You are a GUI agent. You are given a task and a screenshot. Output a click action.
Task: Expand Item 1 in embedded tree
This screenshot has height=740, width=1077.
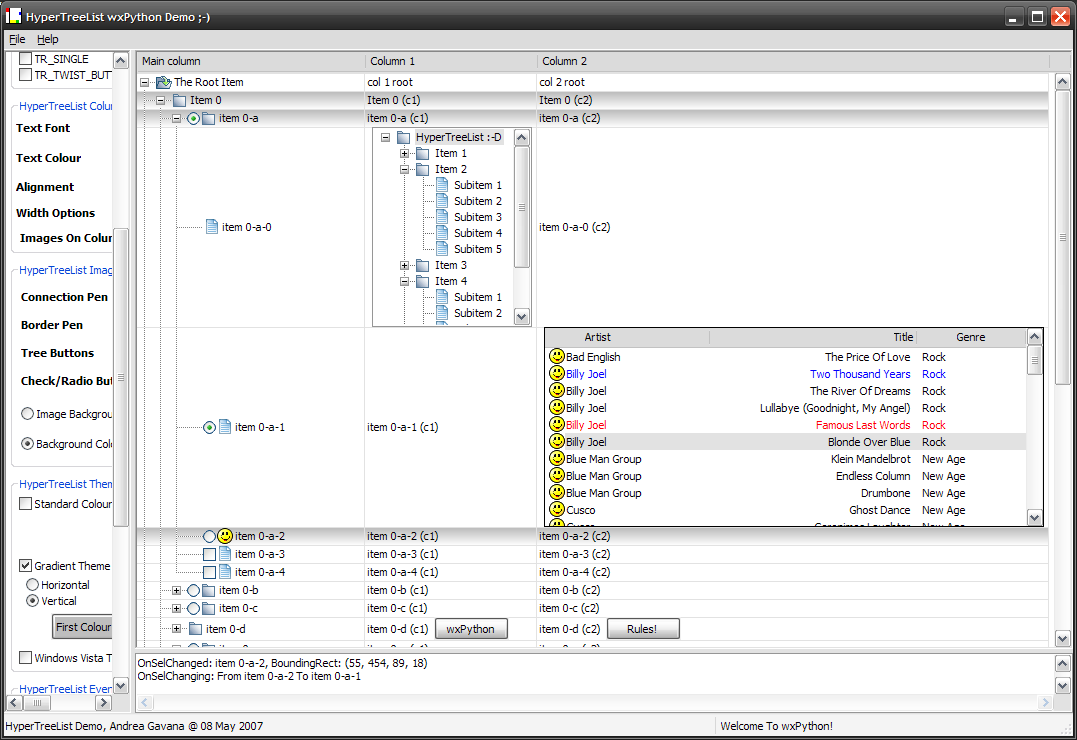404,153
